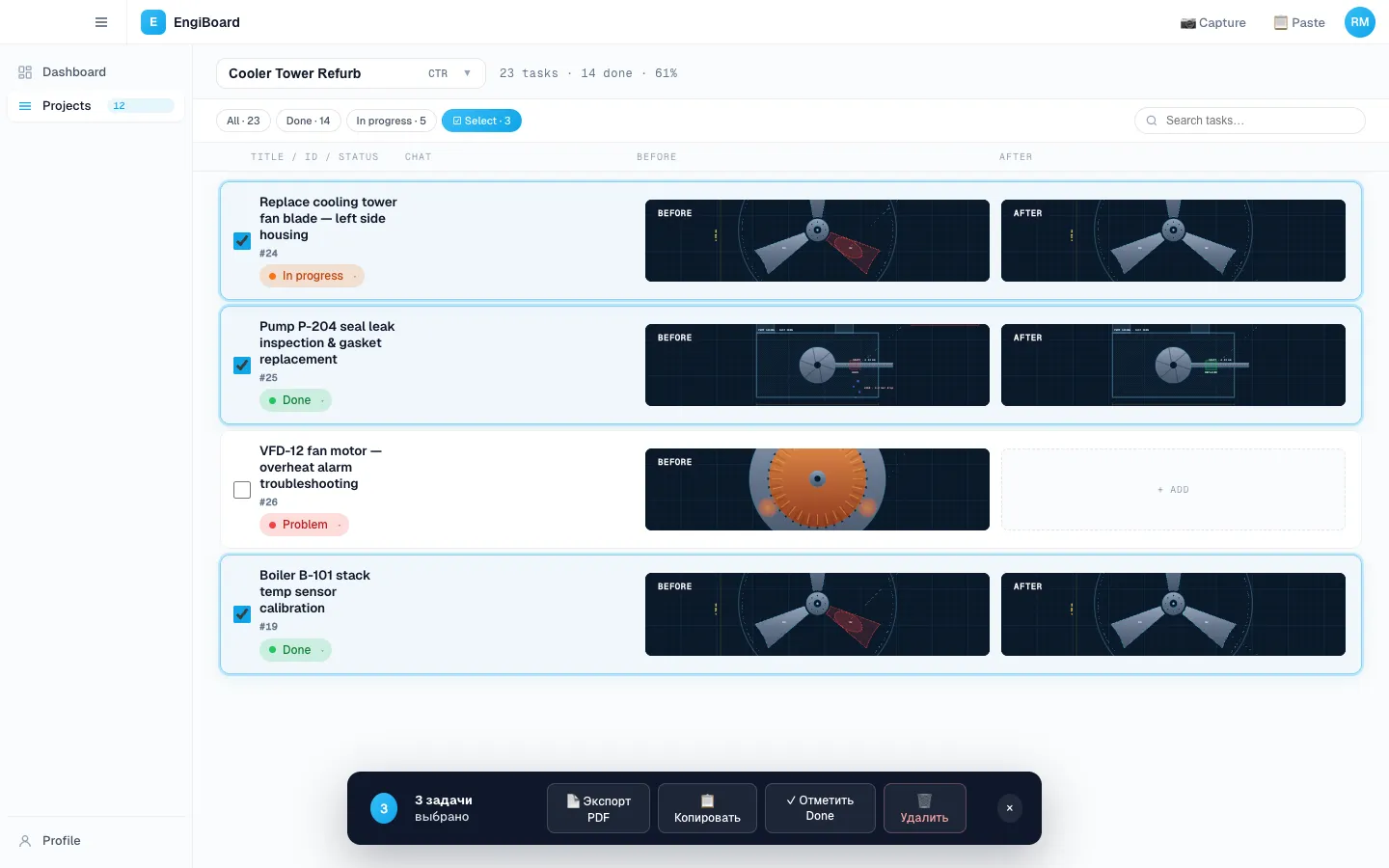Open the RM user avatar

click(x=1360, y=22)
